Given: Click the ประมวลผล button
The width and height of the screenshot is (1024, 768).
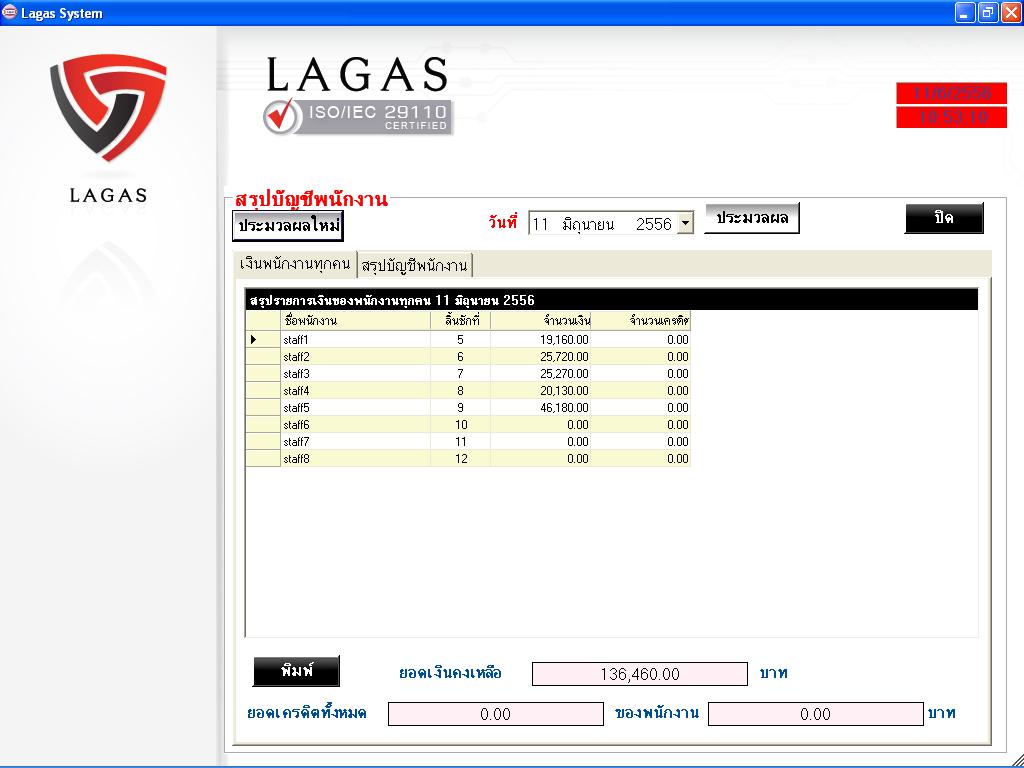Looking at the screenshot, I should coord(752,218).
